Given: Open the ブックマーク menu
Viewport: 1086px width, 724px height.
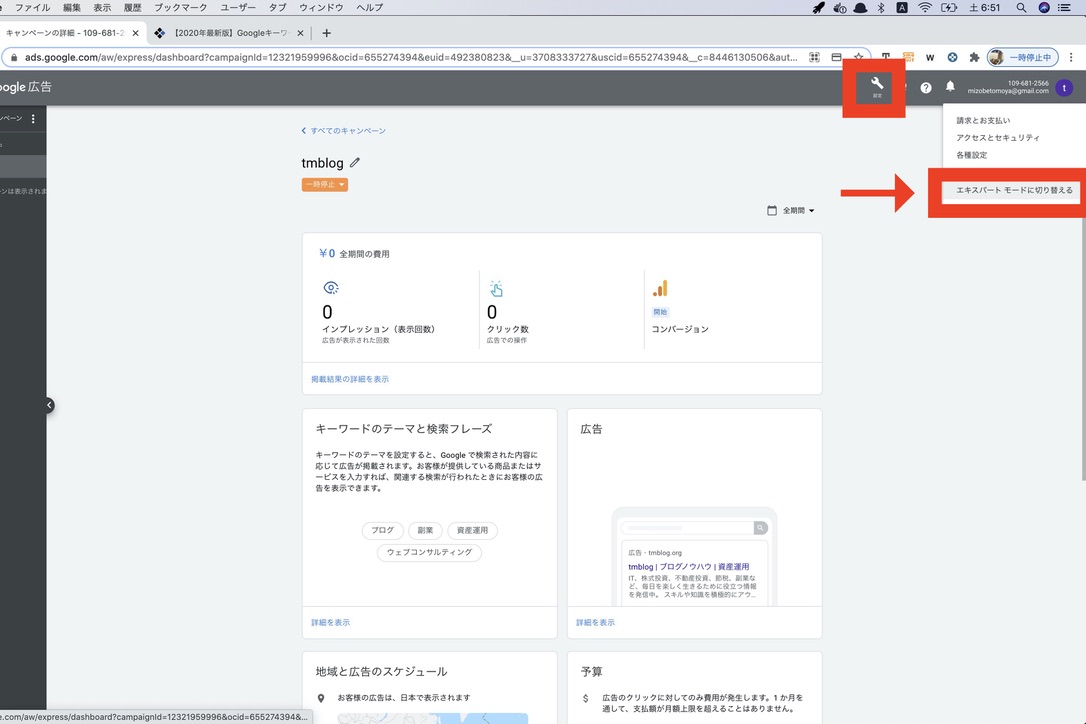Looking at the screenshot, I should coord(181,8).
